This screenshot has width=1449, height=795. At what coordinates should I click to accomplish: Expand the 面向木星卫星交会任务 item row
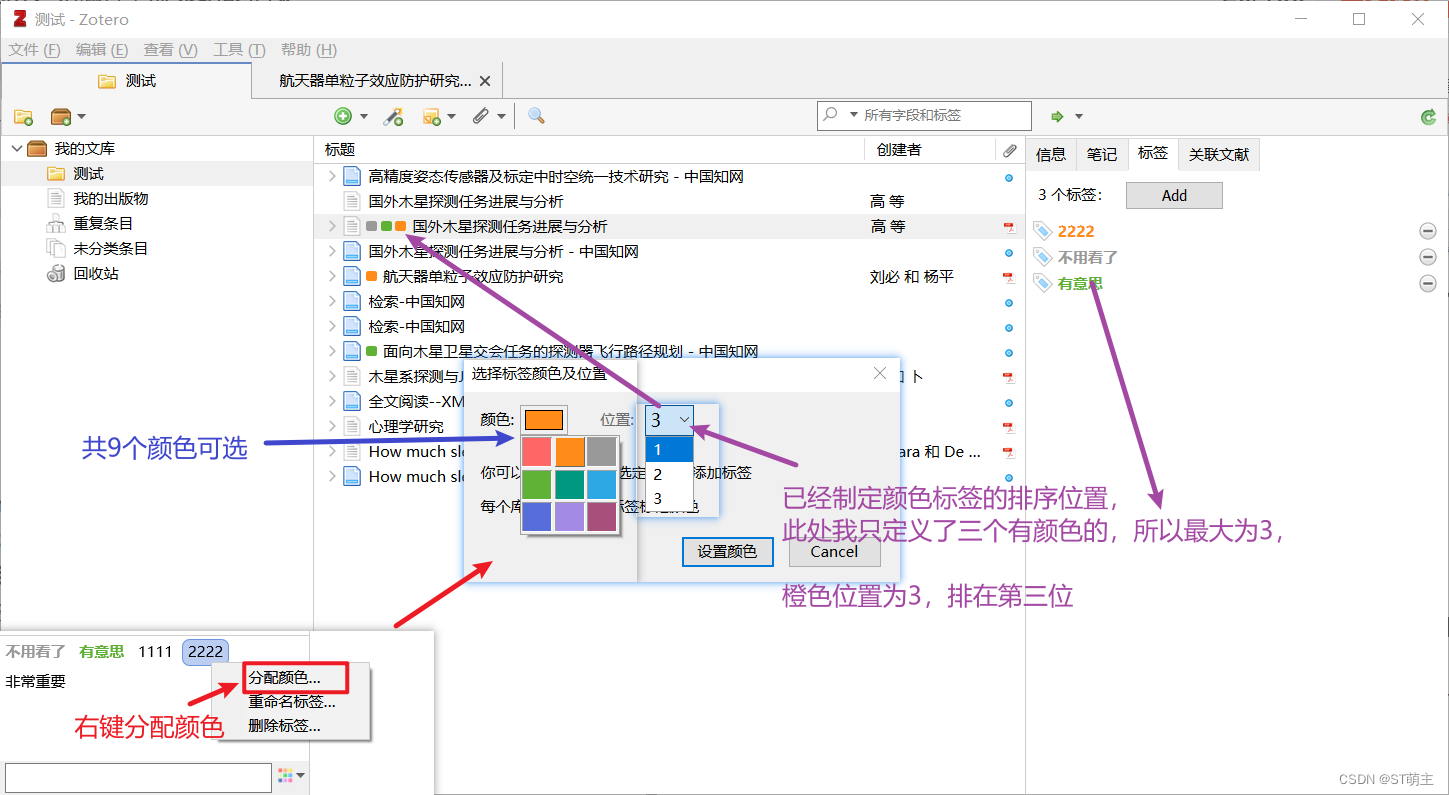point(332,351)
